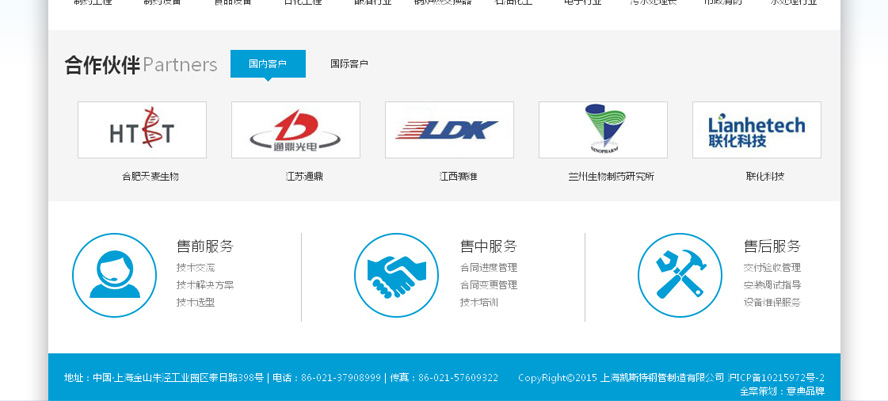Screen dimensions: 888x401
Task: Open the LDK partner logo
Action: pyautogui.click(x=450, y=130)
